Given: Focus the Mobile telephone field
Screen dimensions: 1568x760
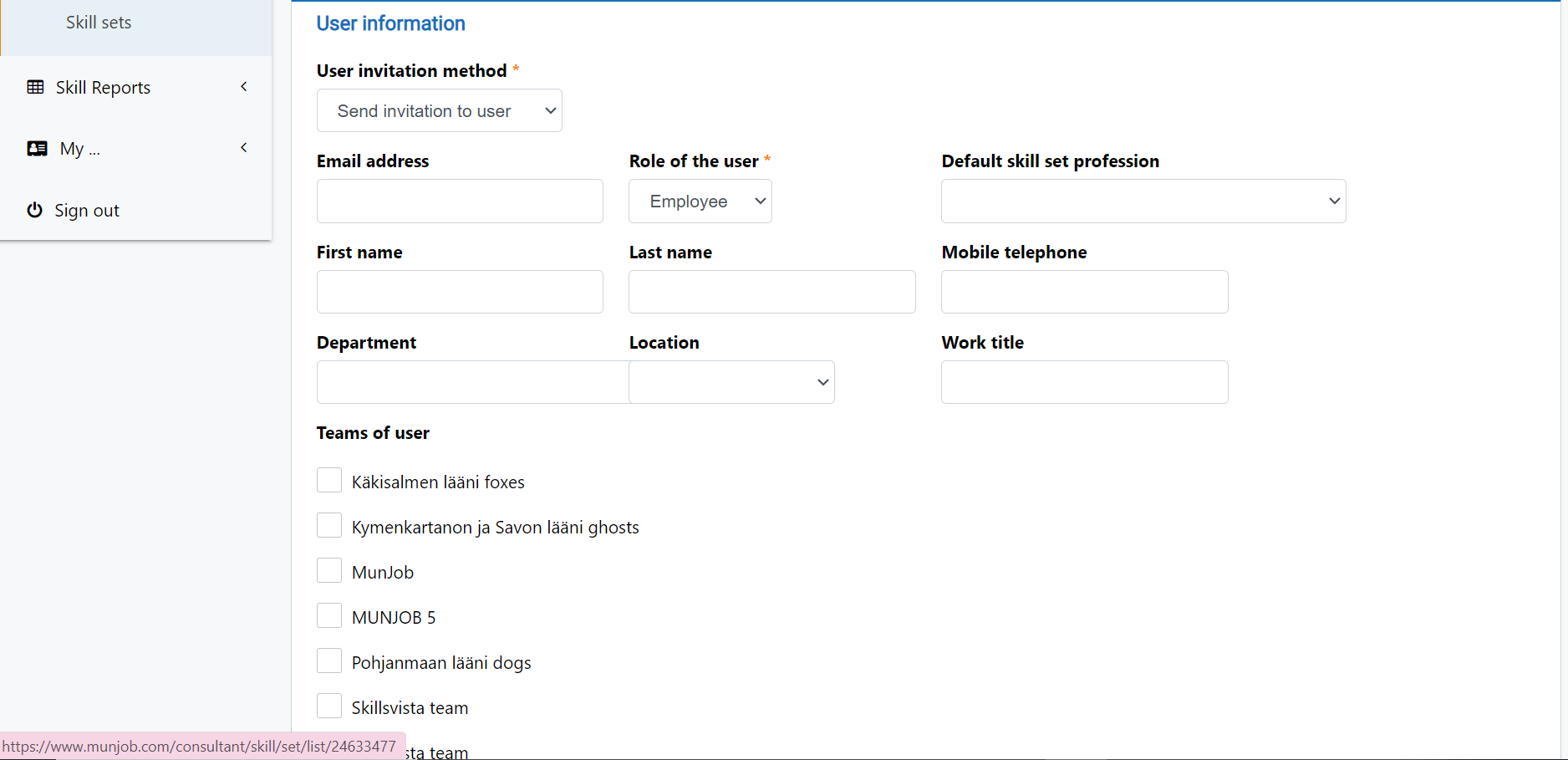Looking at the screenshot, I should tap(1085, 292).
